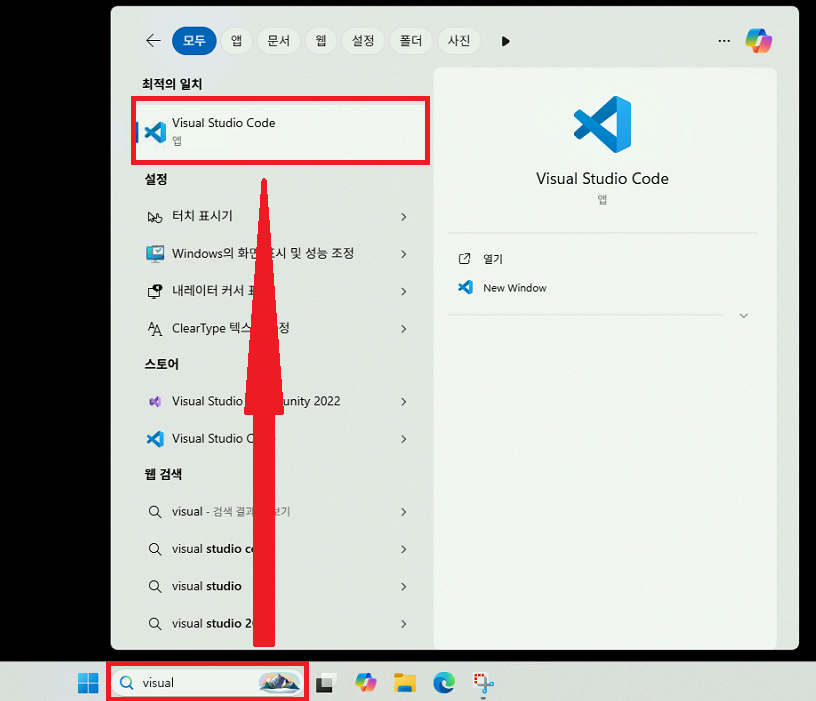This screenshot has height=701, width=816.
Task: Expand chevron for 'visual studio' suggestion
Action: point(403,587)
